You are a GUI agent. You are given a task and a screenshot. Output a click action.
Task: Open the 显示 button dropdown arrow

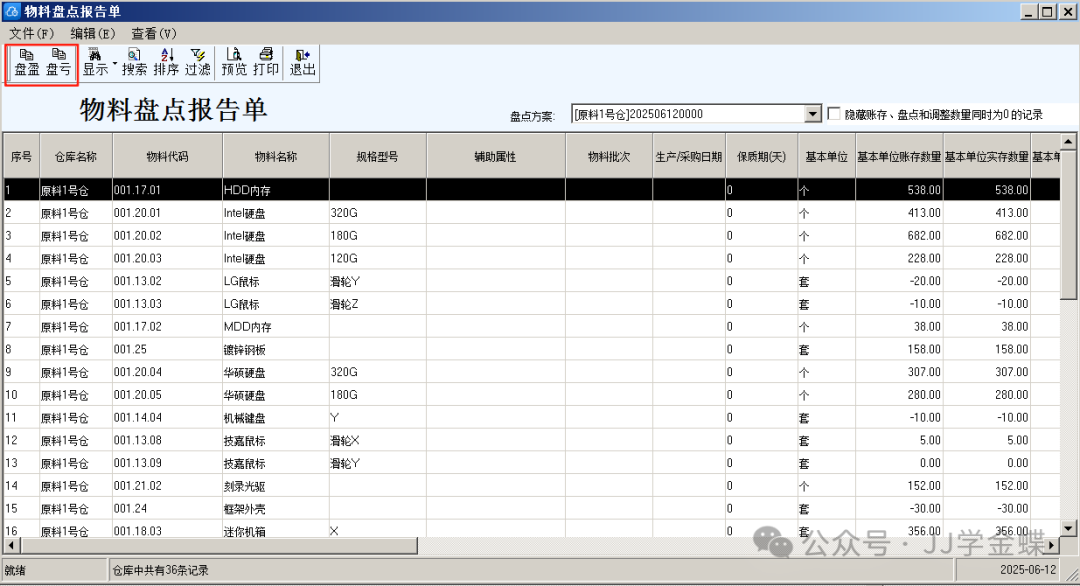(x=114, y=63)
